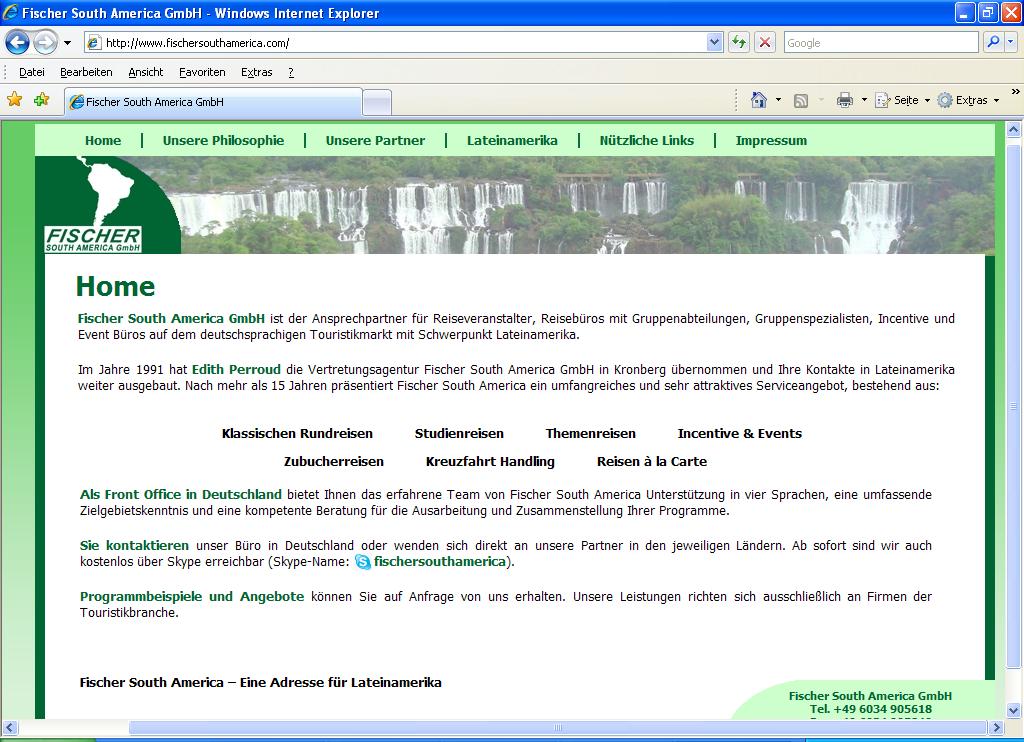Click the 'Reisen à la Carte' text
Viewport: 1024px width, 742px height.
tap(652, 462)
